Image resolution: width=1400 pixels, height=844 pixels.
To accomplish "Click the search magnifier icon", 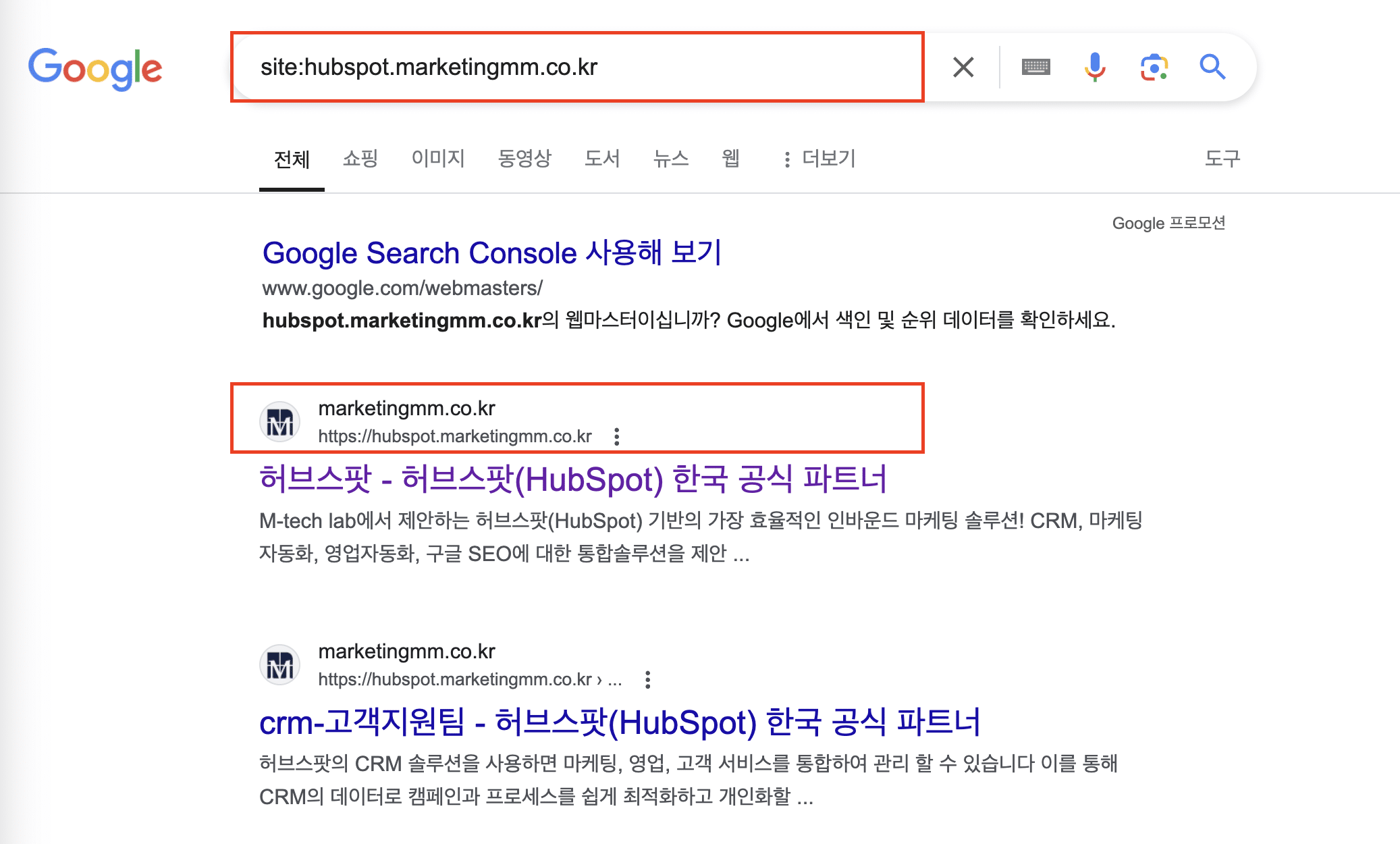I will pos(1212,66).
